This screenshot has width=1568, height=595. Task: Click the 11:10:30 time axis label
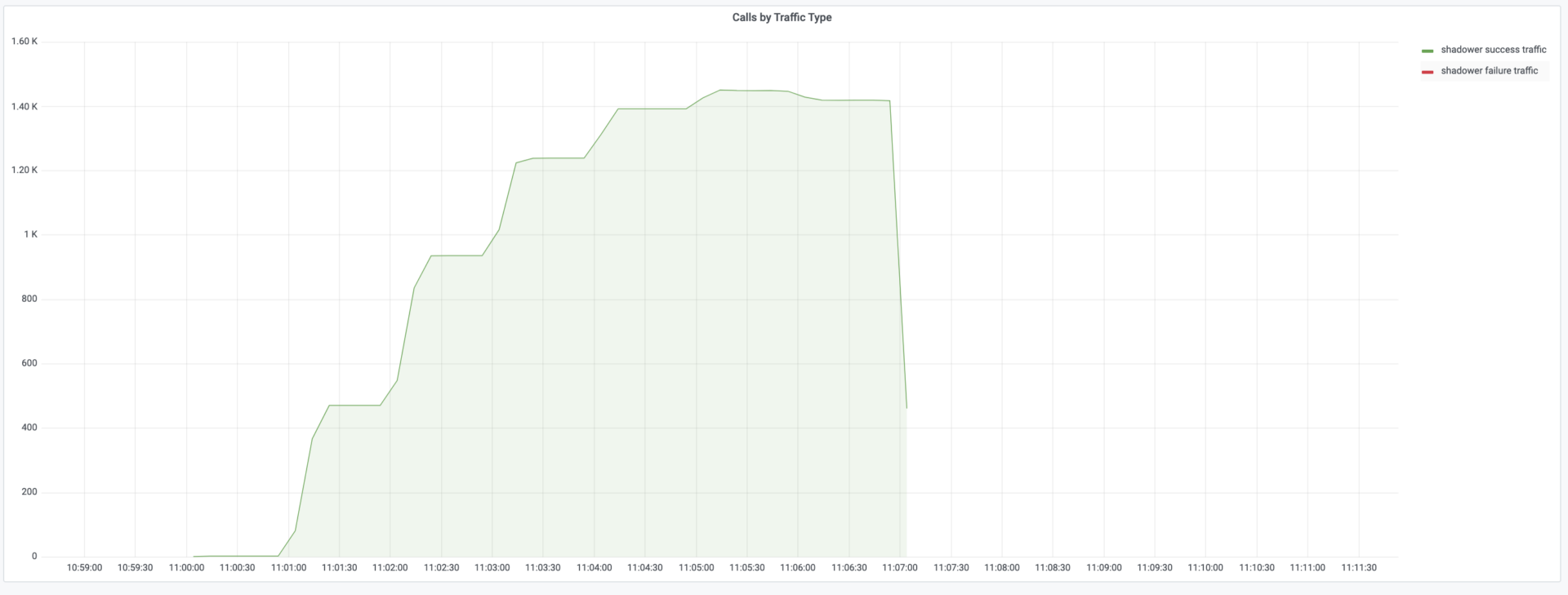pos(1257,568)
